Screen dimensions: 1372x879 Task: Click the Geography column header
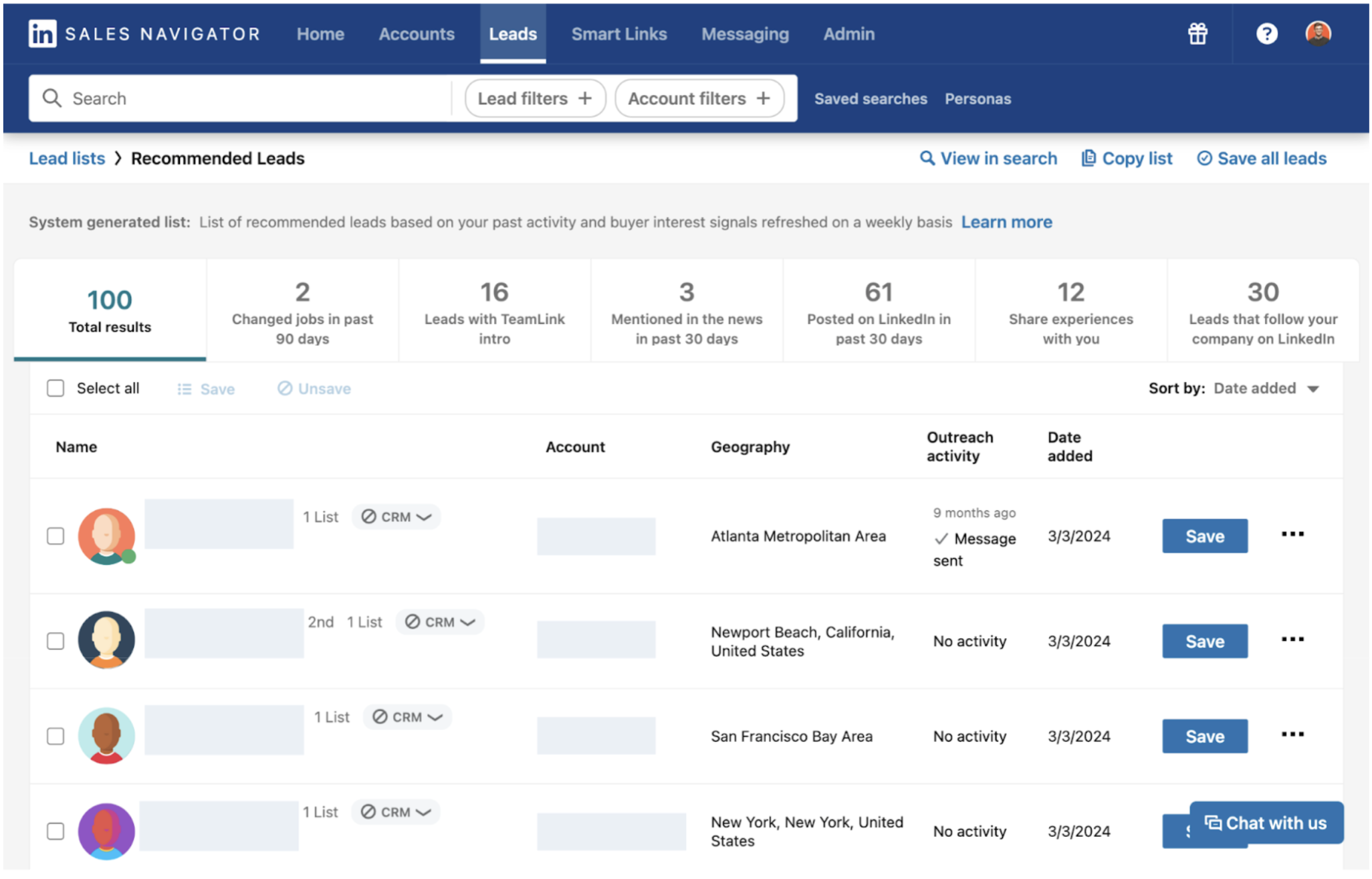pos(750,447)
